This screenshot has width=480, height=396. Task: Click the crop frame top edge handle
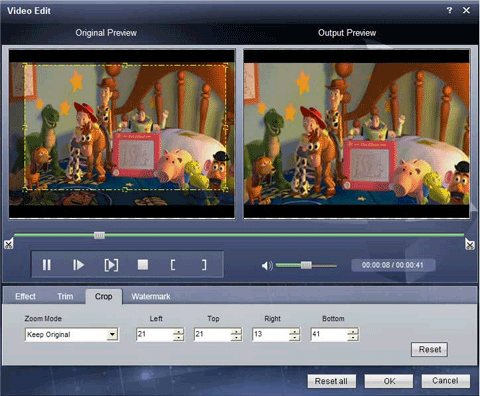click(x=125, y=65)
